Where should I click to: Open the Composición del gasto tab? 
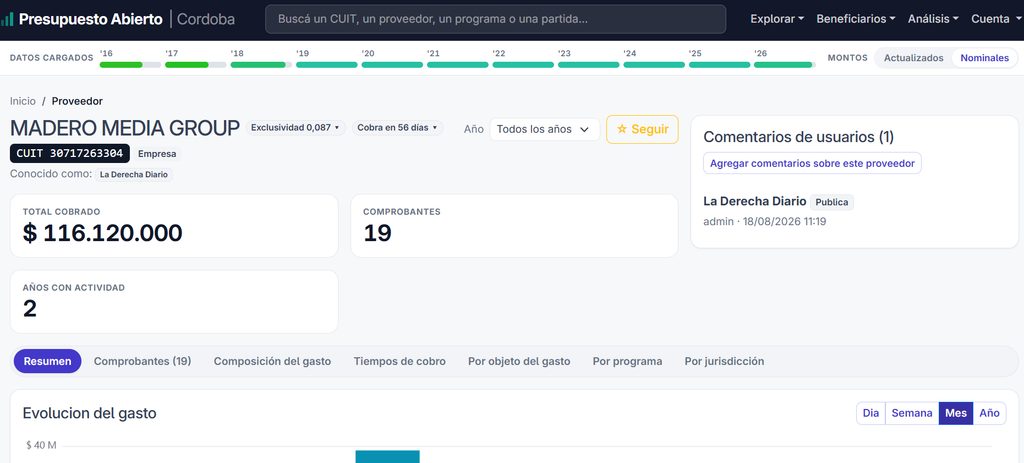pos(272,361)
